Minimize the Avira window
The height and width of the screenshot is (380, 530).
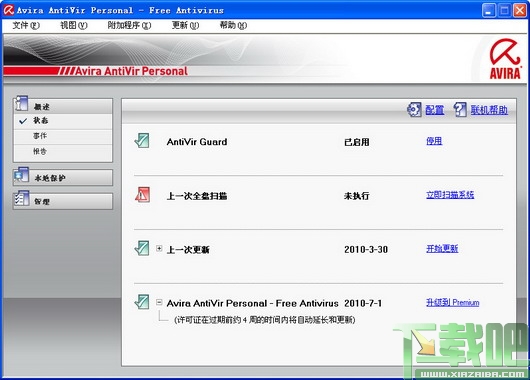(488, 10)
